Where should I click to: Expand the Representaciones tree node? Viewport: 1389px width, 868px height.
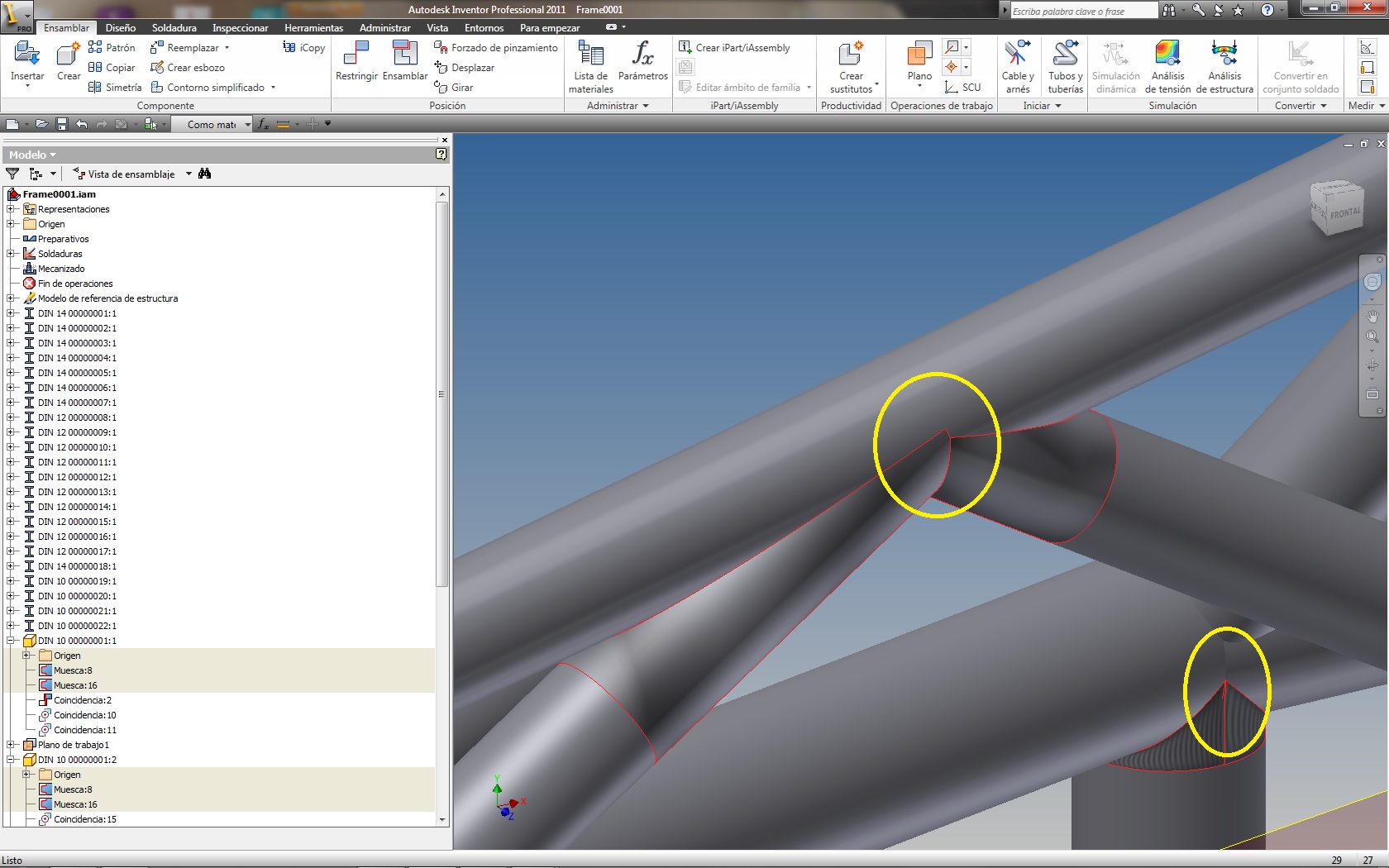[11, 209]
